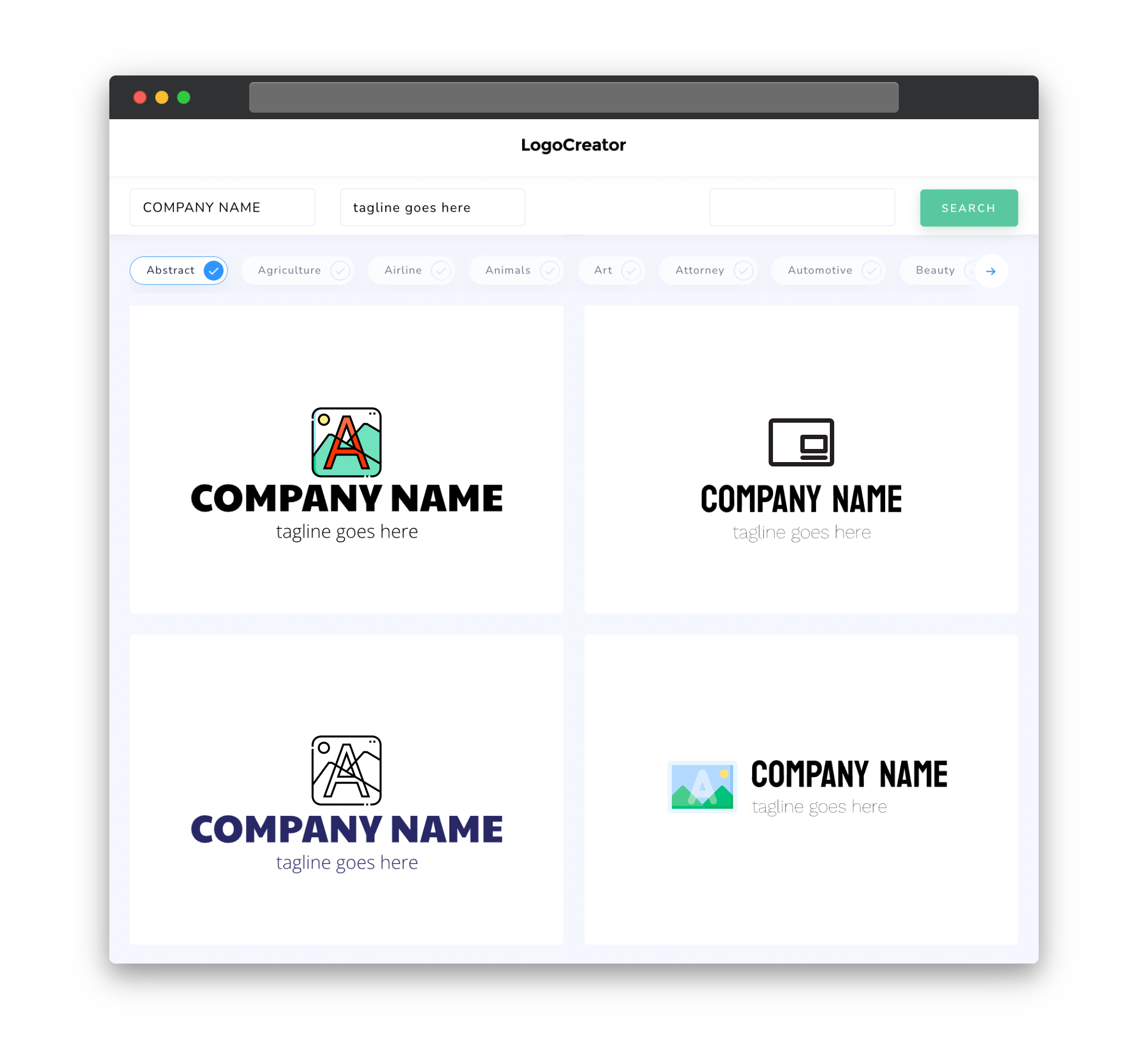Click the Automotive category checkmark

tap(870, 270)
